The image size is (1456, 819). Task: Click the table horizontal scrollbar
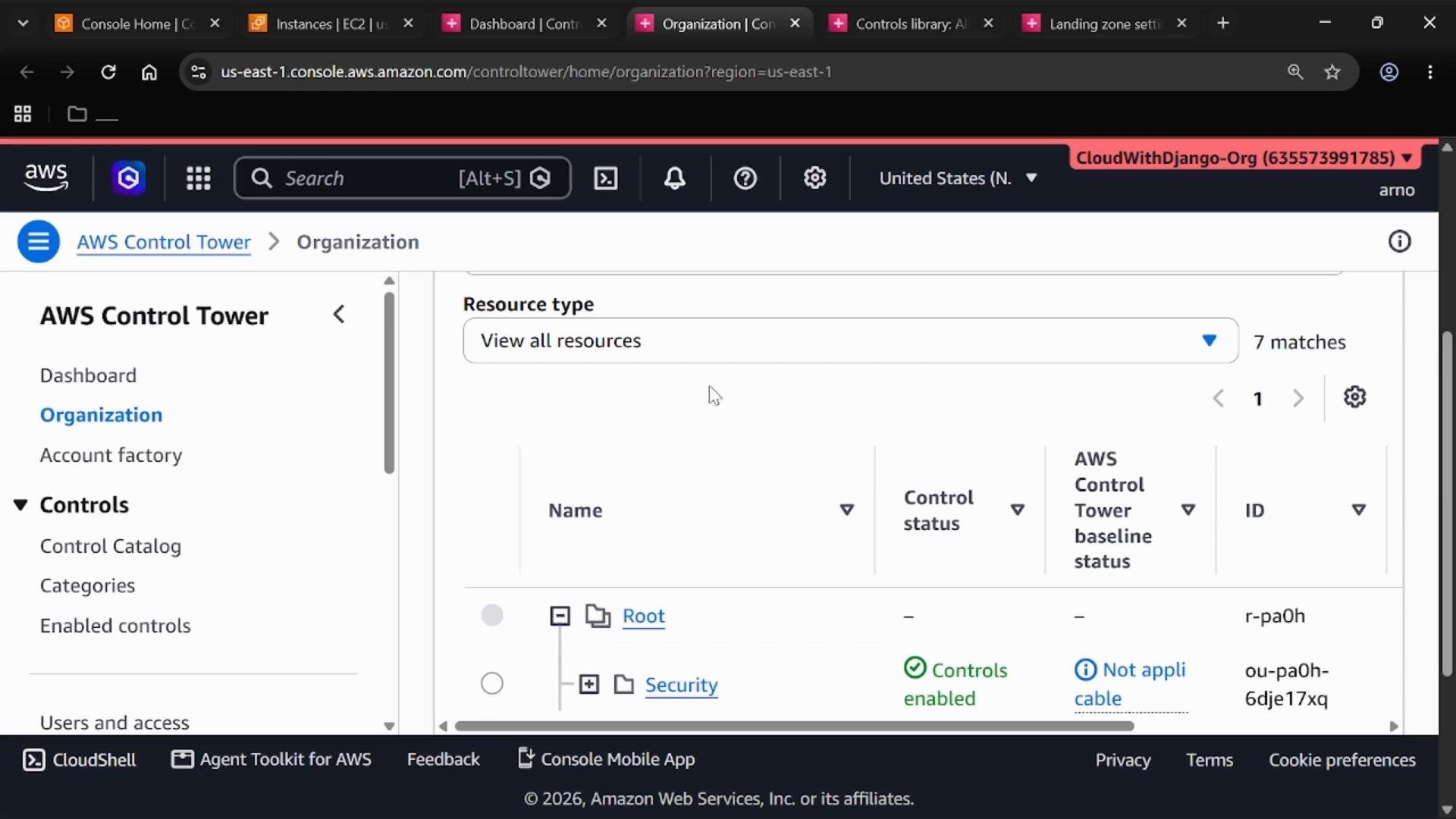coord(794,726)
